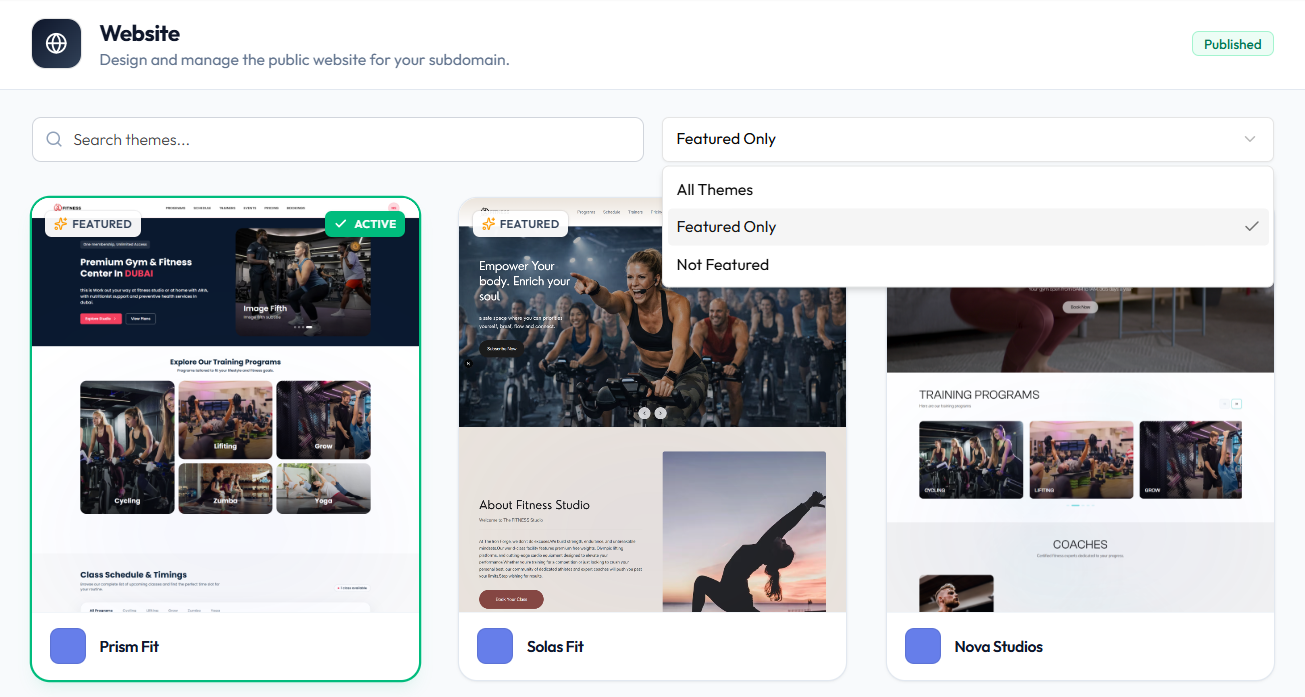Viewport: 1305px width, 697px height.
Task: Click COACHES heading in Nova Studios preview
Action: (1080, 545)
